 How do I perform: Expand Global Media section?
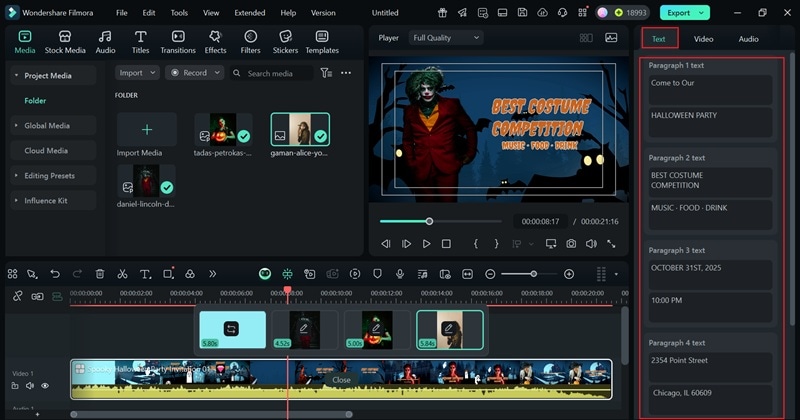16,126
